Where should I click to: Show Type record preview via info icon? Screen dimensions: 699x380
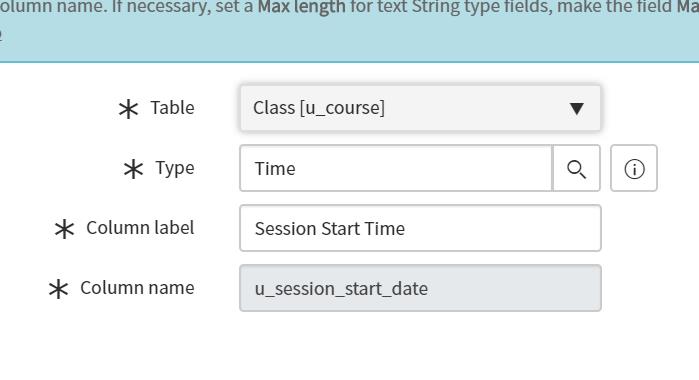633,169
